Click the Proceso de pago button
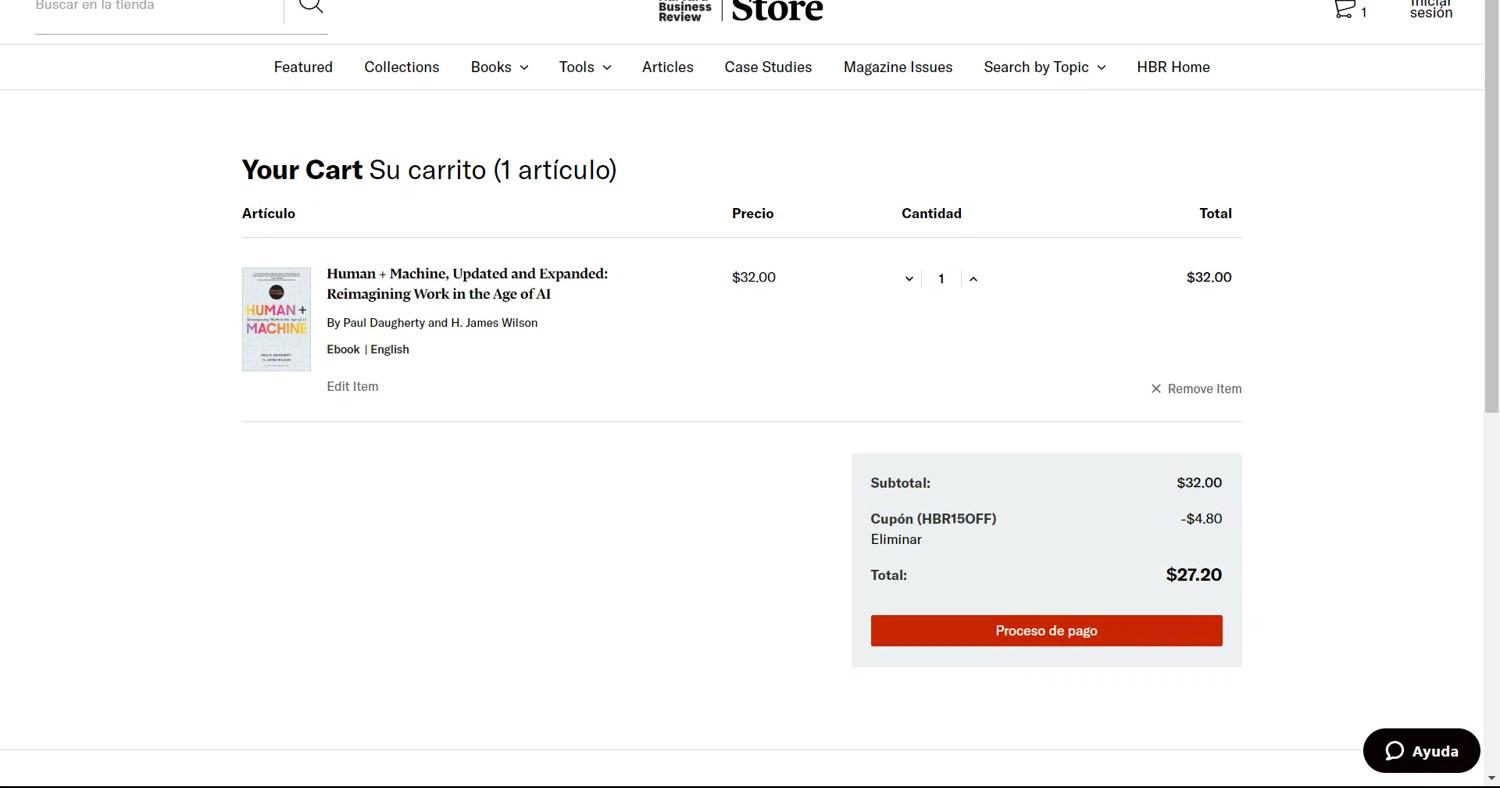1500x788 pixels. 1046,631
